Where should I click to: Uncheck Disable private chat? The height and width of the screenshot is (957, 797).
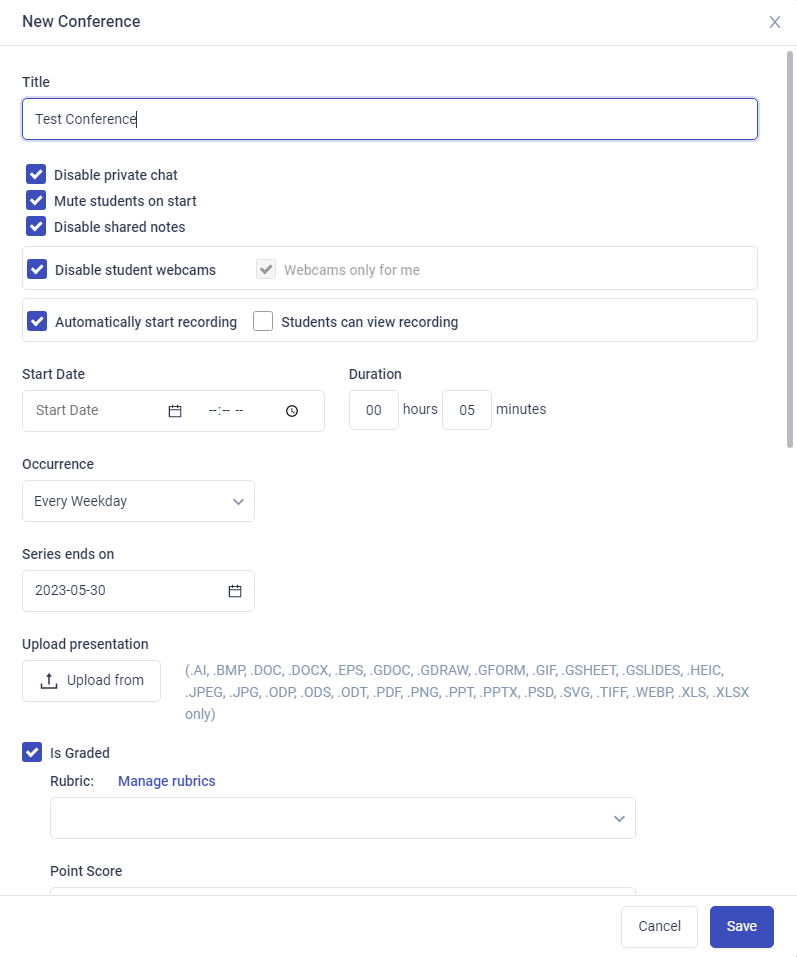pyautogui.click(x=36, y=174)
